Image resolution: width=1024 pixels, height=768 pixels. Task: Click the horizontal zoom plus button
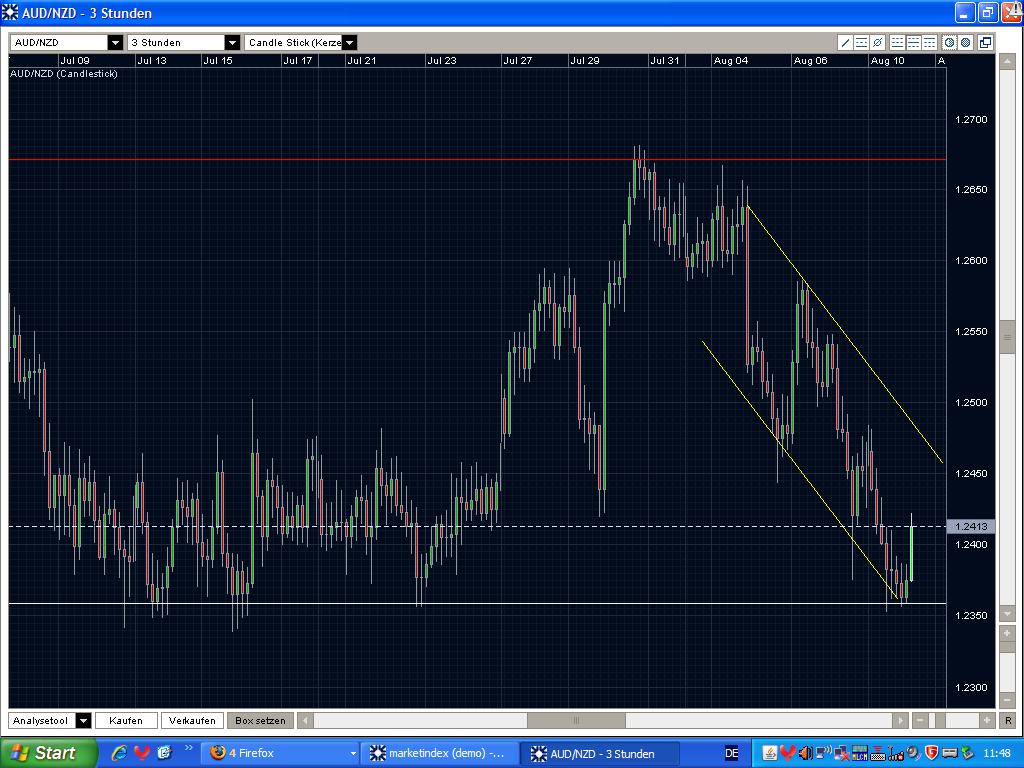(987, 720)
